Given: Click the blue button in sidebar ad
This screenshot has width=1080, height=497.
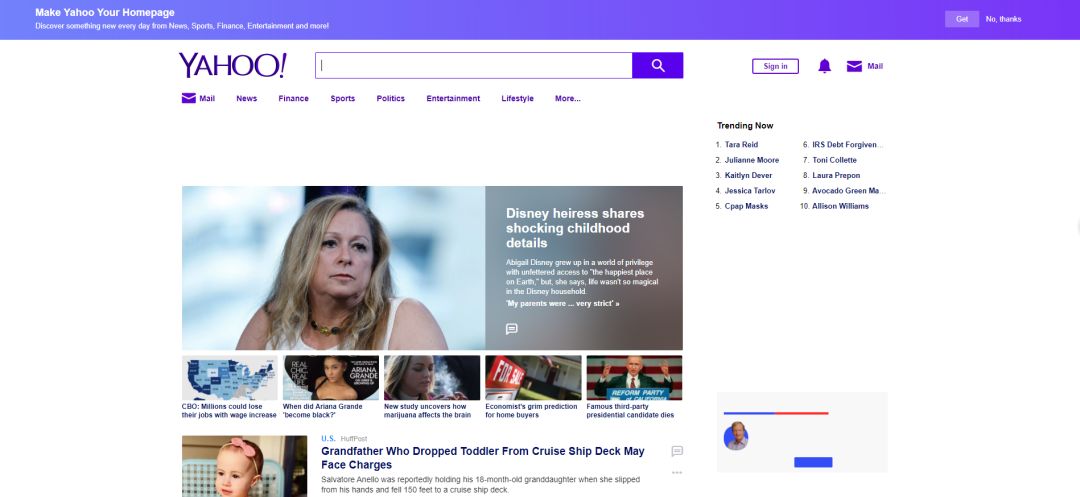Looking at the screenshot, I should [x=813, y=462].
